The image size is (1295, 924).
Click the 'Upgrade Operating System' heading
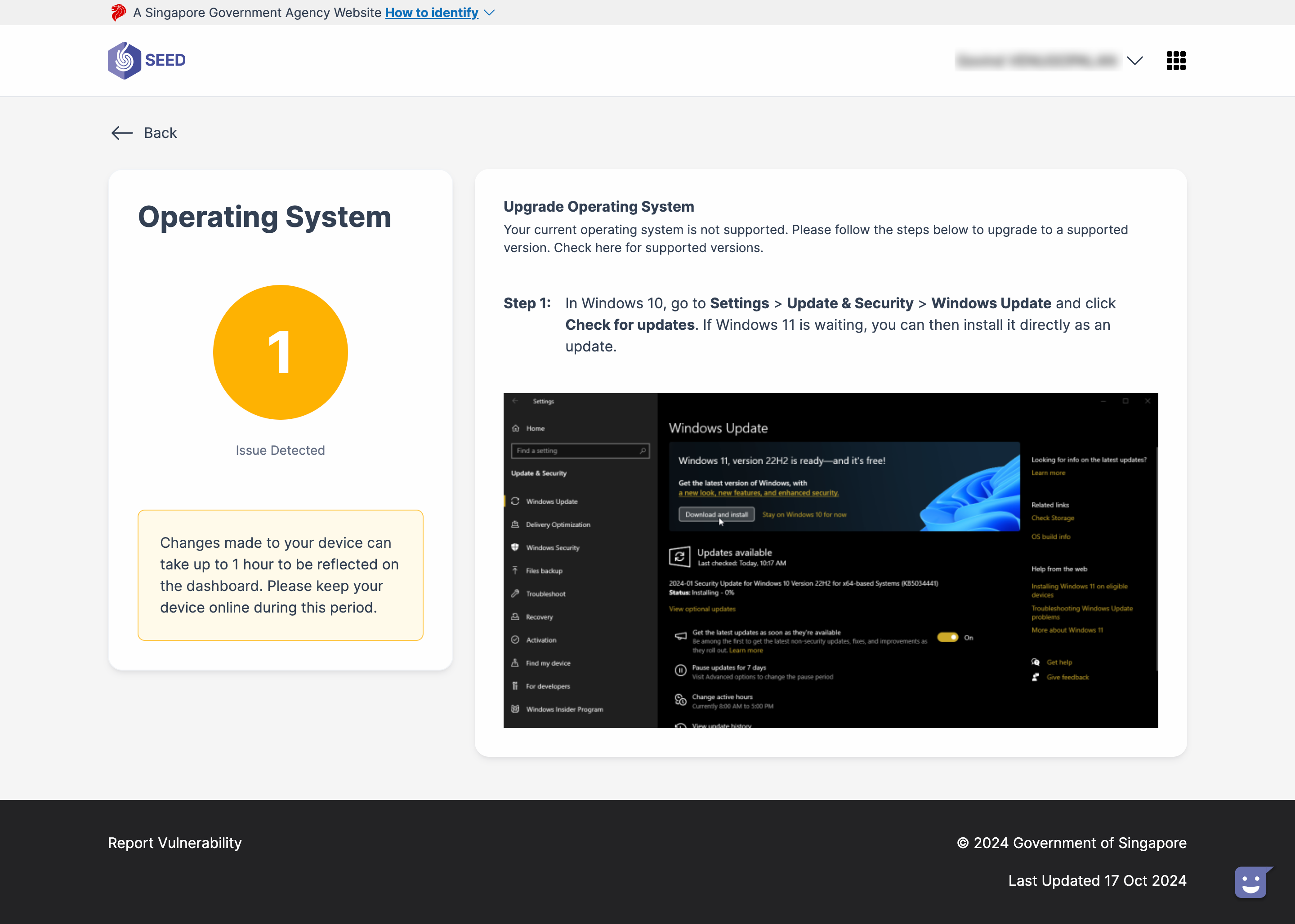point(599,207)
